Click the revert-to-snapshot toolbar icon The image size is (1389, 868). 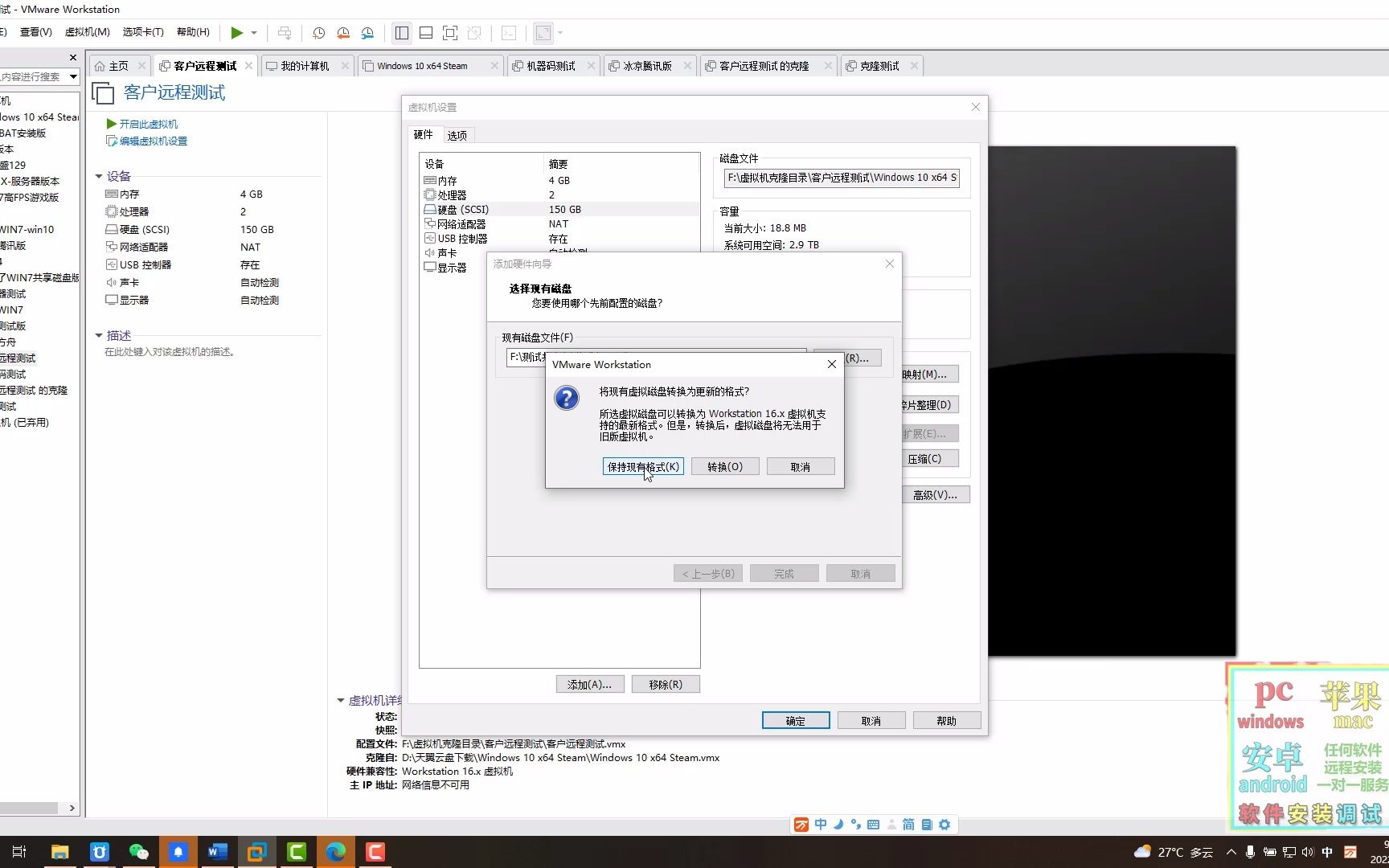343,33
